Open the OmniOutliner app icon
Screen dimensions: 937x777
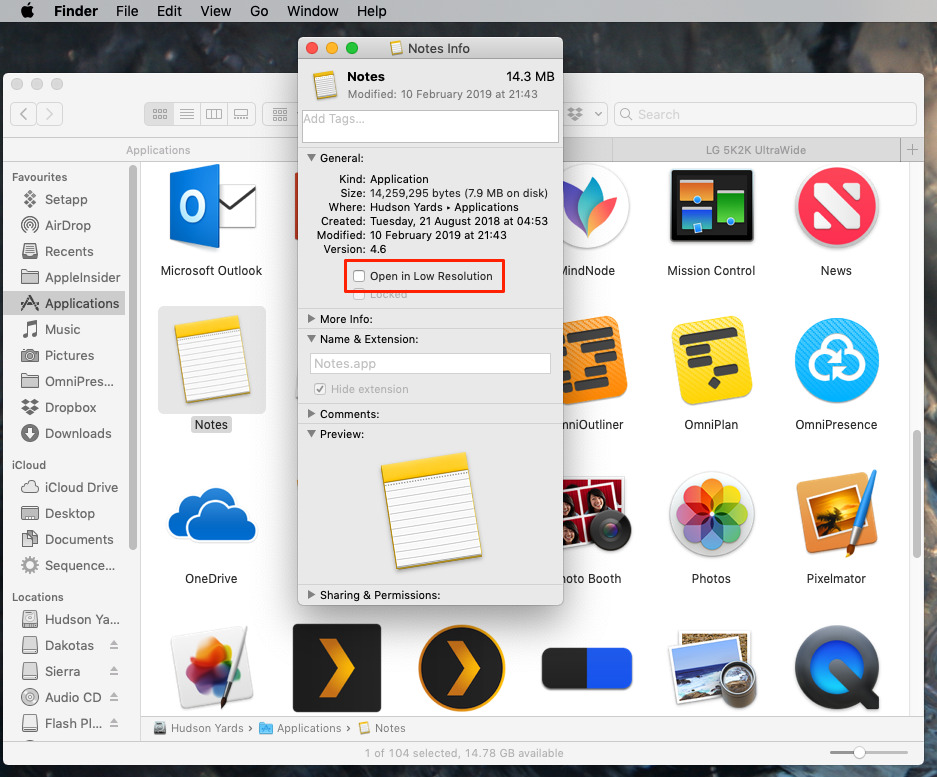point(594,360)
